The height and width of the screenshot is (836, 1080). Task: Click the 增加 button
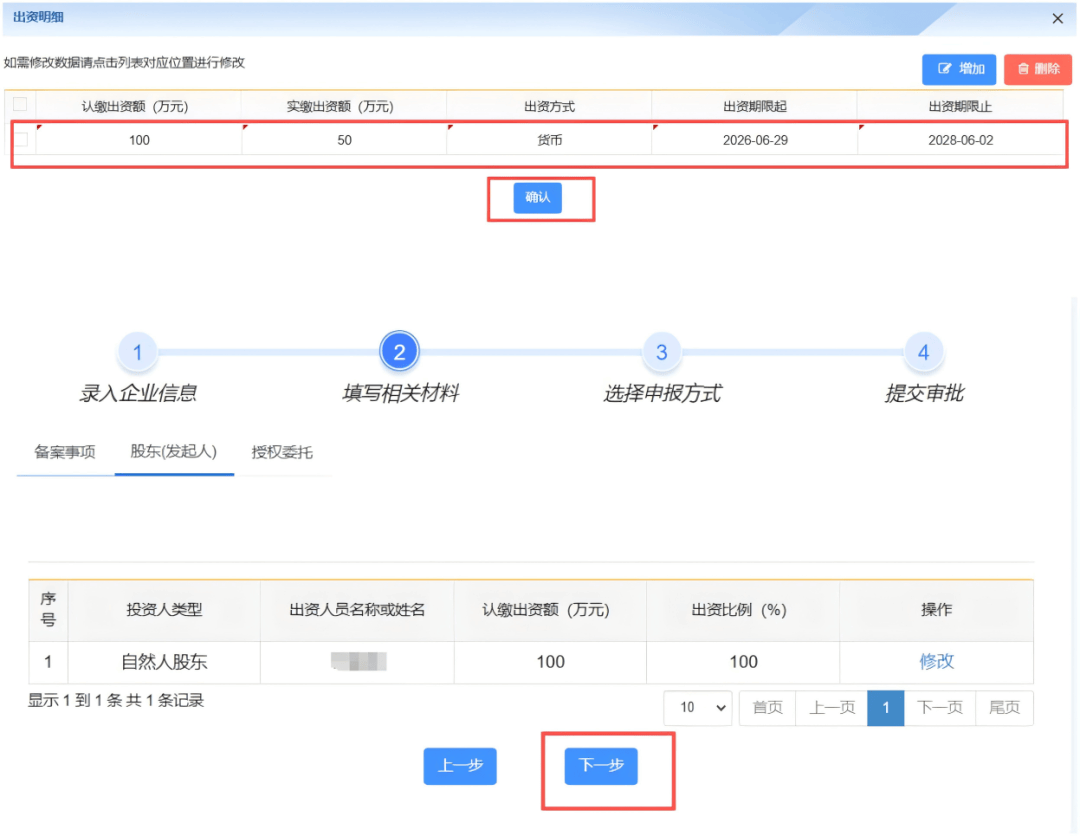tap(959, 69)
